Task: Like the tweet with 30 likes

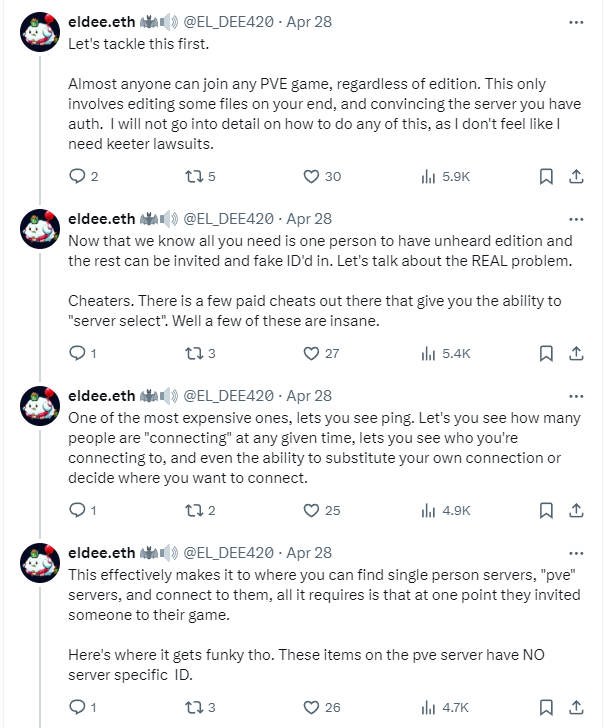Action: (x=311, y=176)
